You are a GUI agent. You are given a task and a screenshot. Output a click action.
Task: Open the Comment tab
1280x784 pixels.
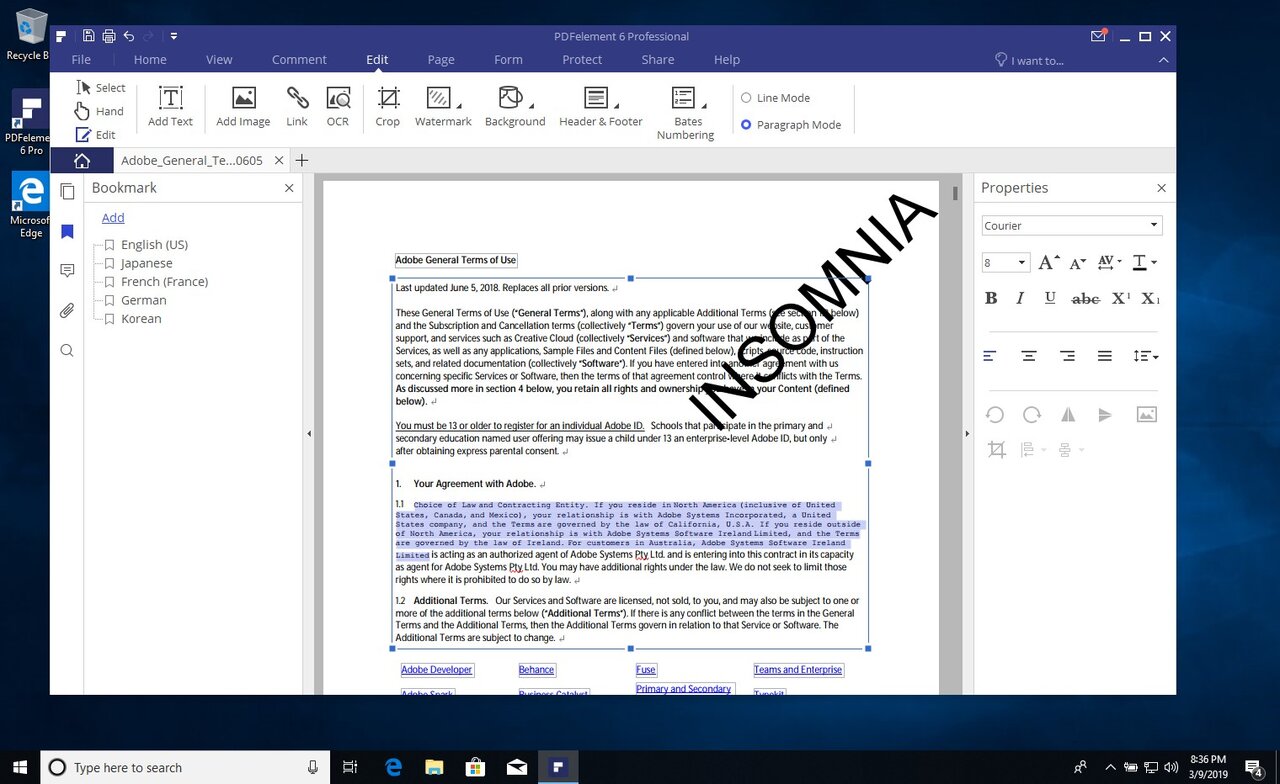click(299, 60)
